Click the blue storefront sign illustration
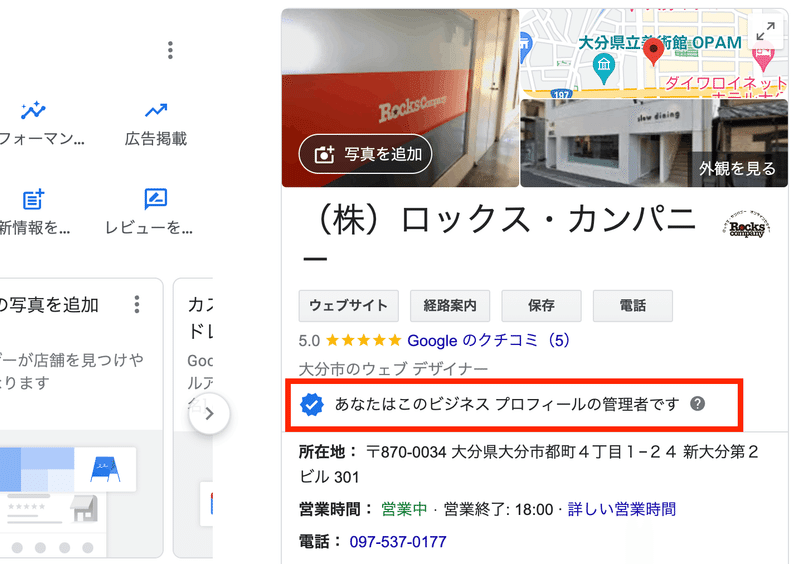This screenshot has width=800, height=564. click(105, 469)
